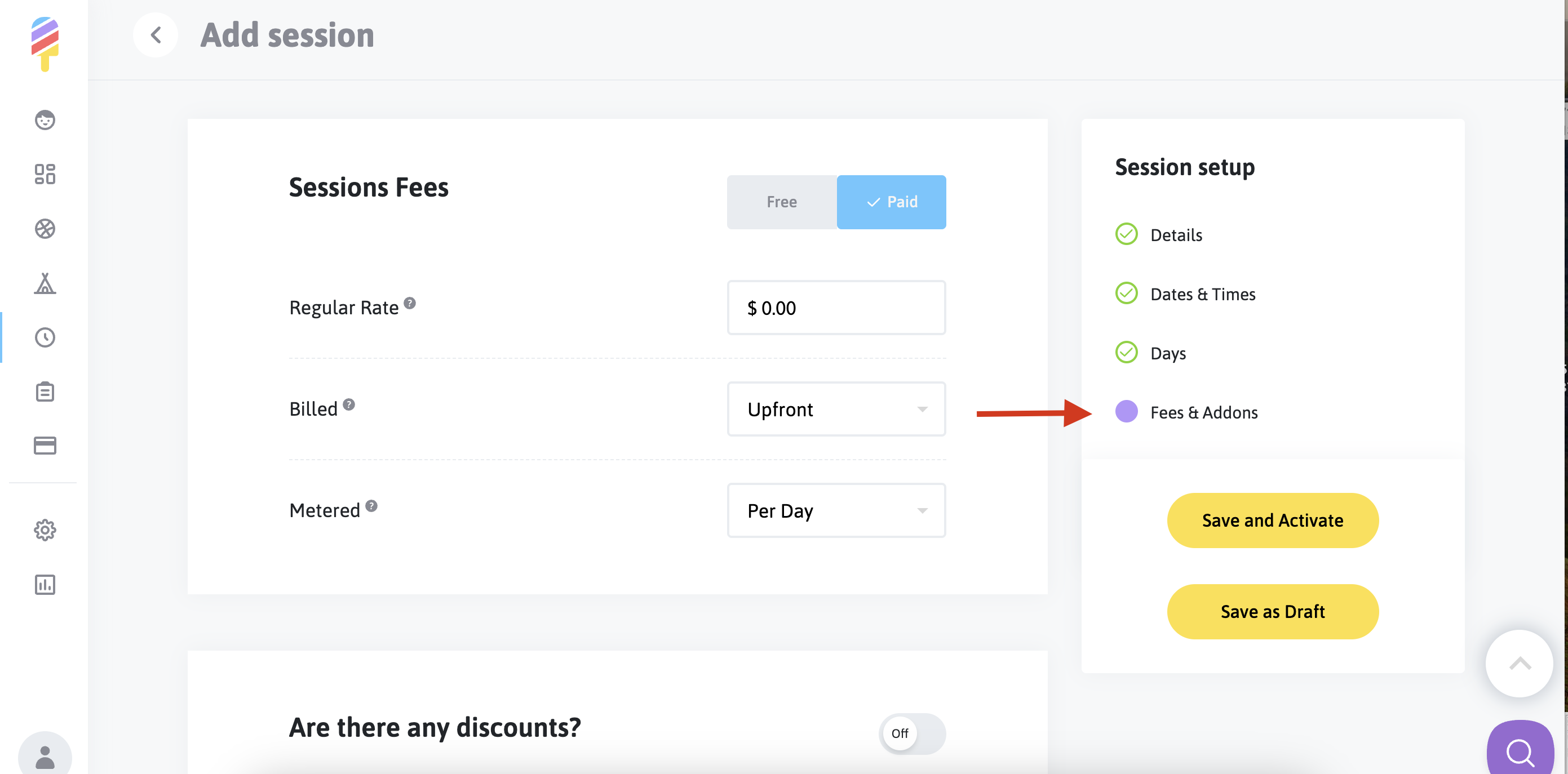Click Save as Draft button
This screenshot has height=774, width=1568.
point(1272,612)
